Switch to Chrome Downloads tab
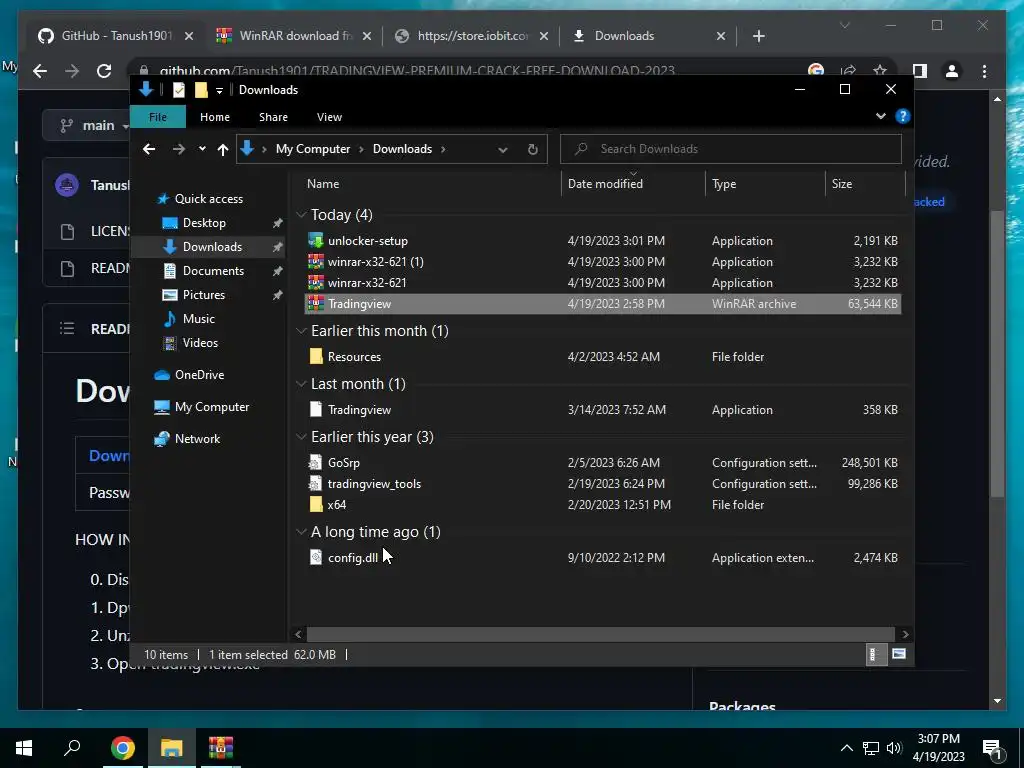 (648, 36)
